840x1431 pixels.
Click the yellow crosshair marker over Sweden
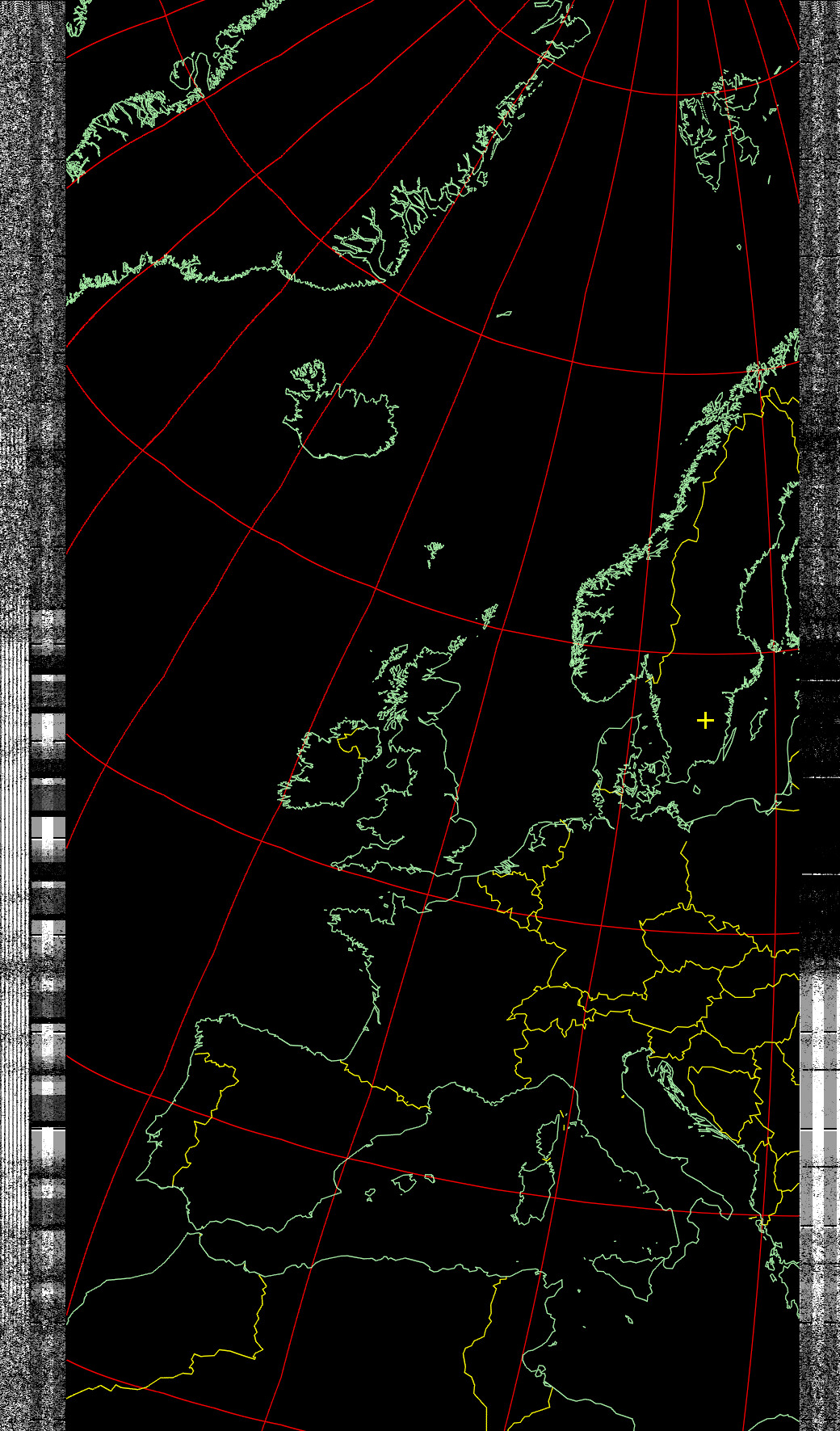[x=705, y=720]
